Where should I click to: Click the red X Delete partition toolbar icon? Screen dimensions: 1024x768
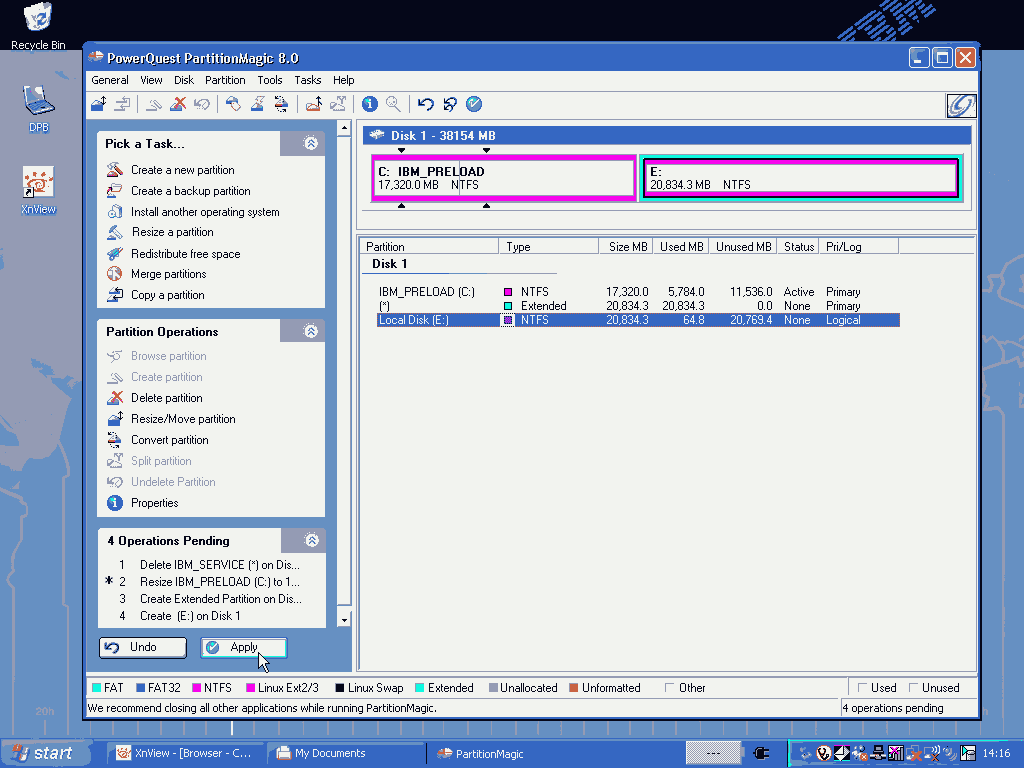point(178,104)
